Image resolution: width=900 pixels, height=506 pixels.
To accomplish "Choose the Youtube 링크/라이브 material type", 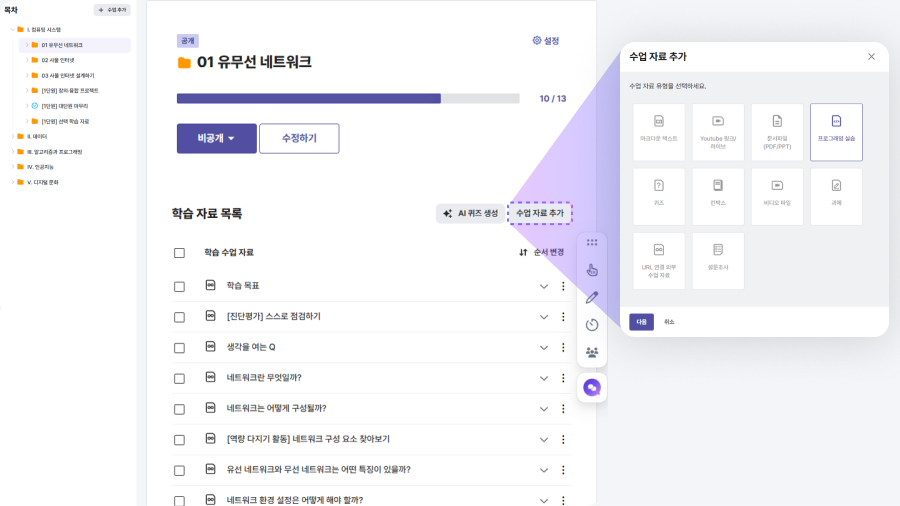I will 718,132.
